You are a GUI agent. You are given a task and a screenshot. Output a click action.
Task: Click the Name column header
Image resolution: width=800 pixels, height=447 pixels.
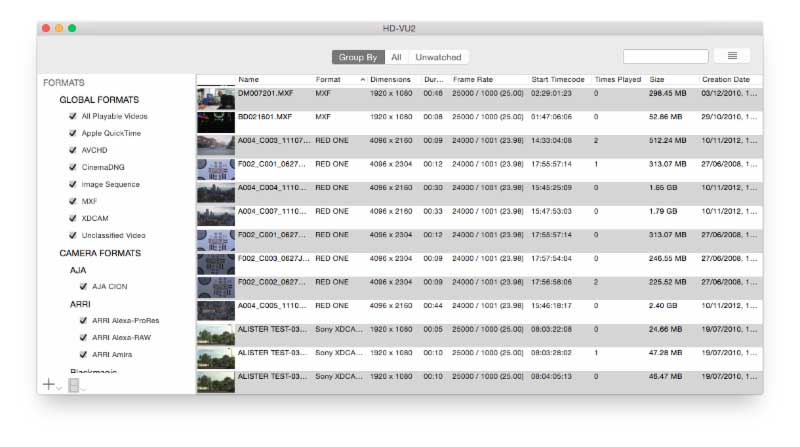click(x=249, y=79)
